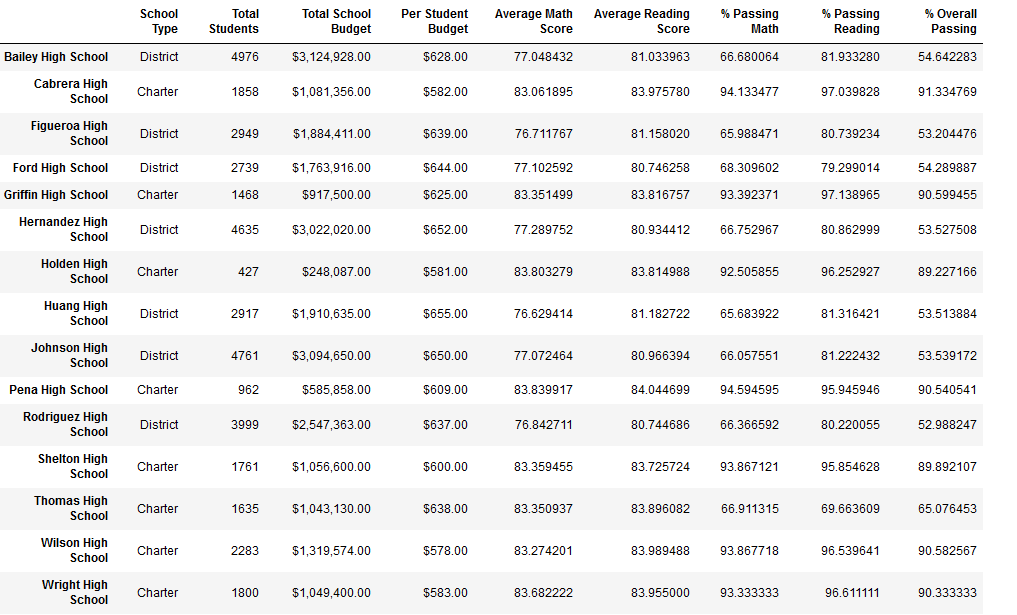Select the % Overall Passing header
Screen dimensions: 1017x615
tap(950, 21)
